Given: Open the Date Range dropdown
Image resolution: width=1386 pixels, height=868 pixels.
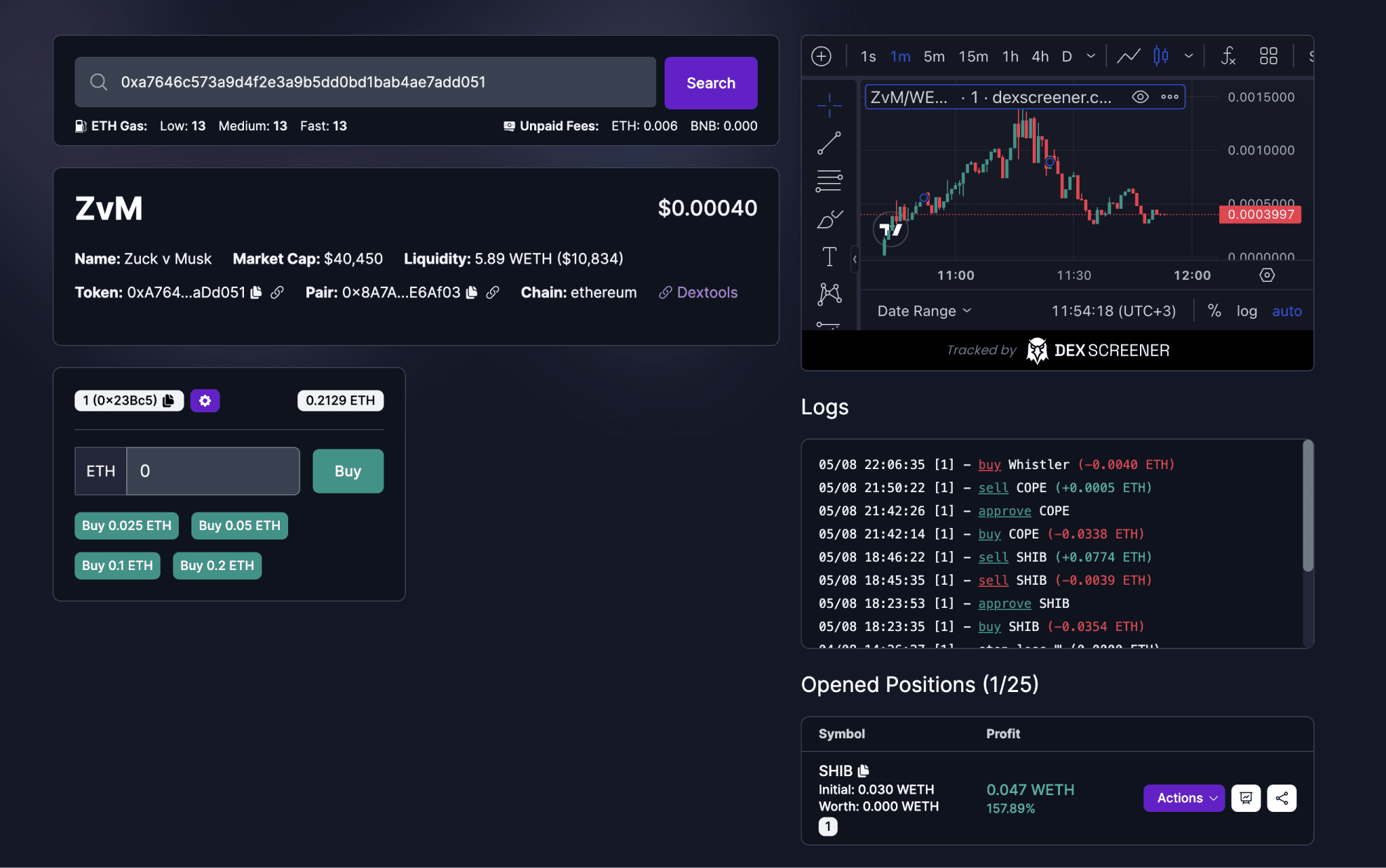Looking at the screenshot, I should [924, 311].
